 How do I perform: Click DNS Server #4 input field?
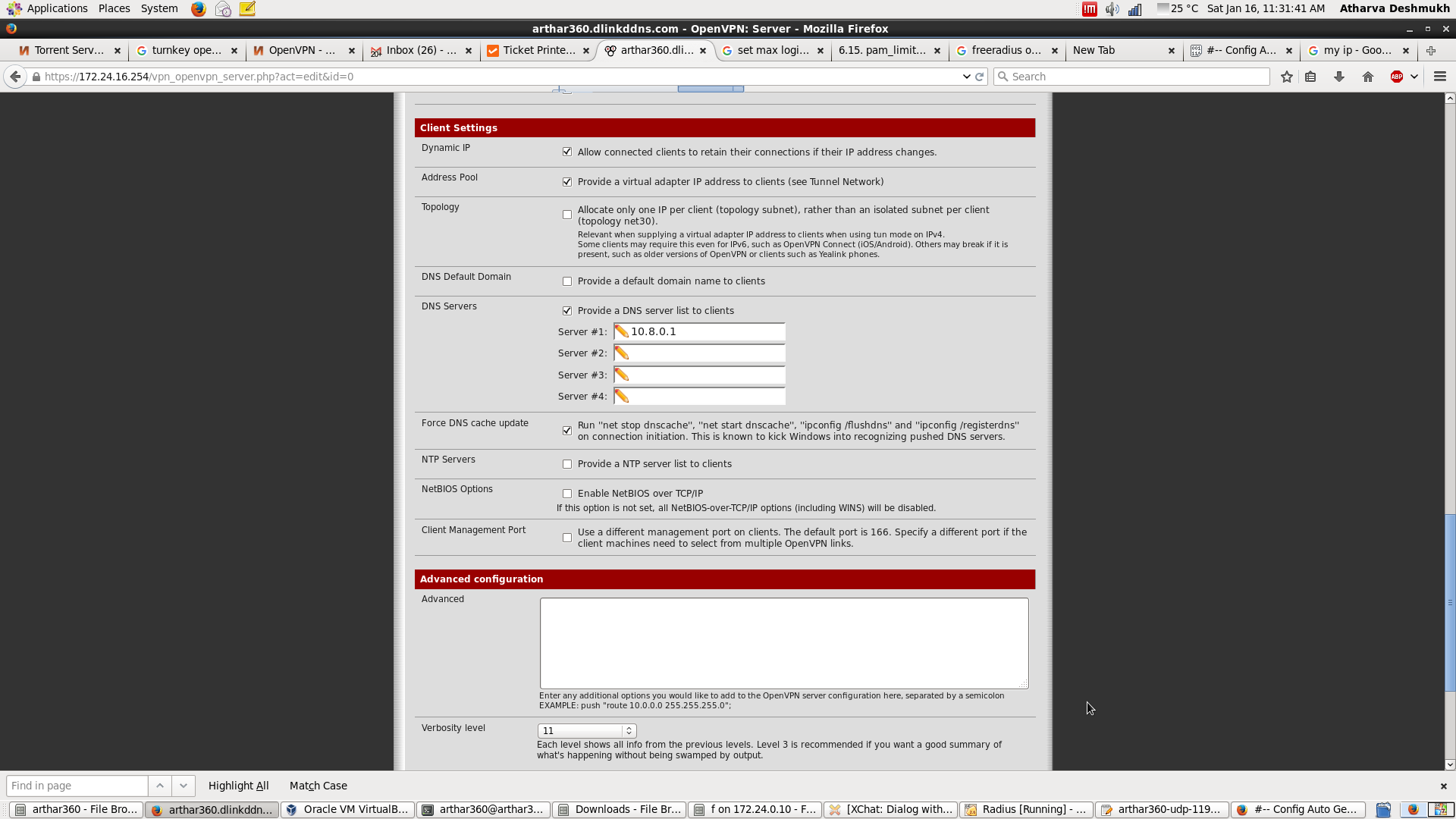point(699,397)
